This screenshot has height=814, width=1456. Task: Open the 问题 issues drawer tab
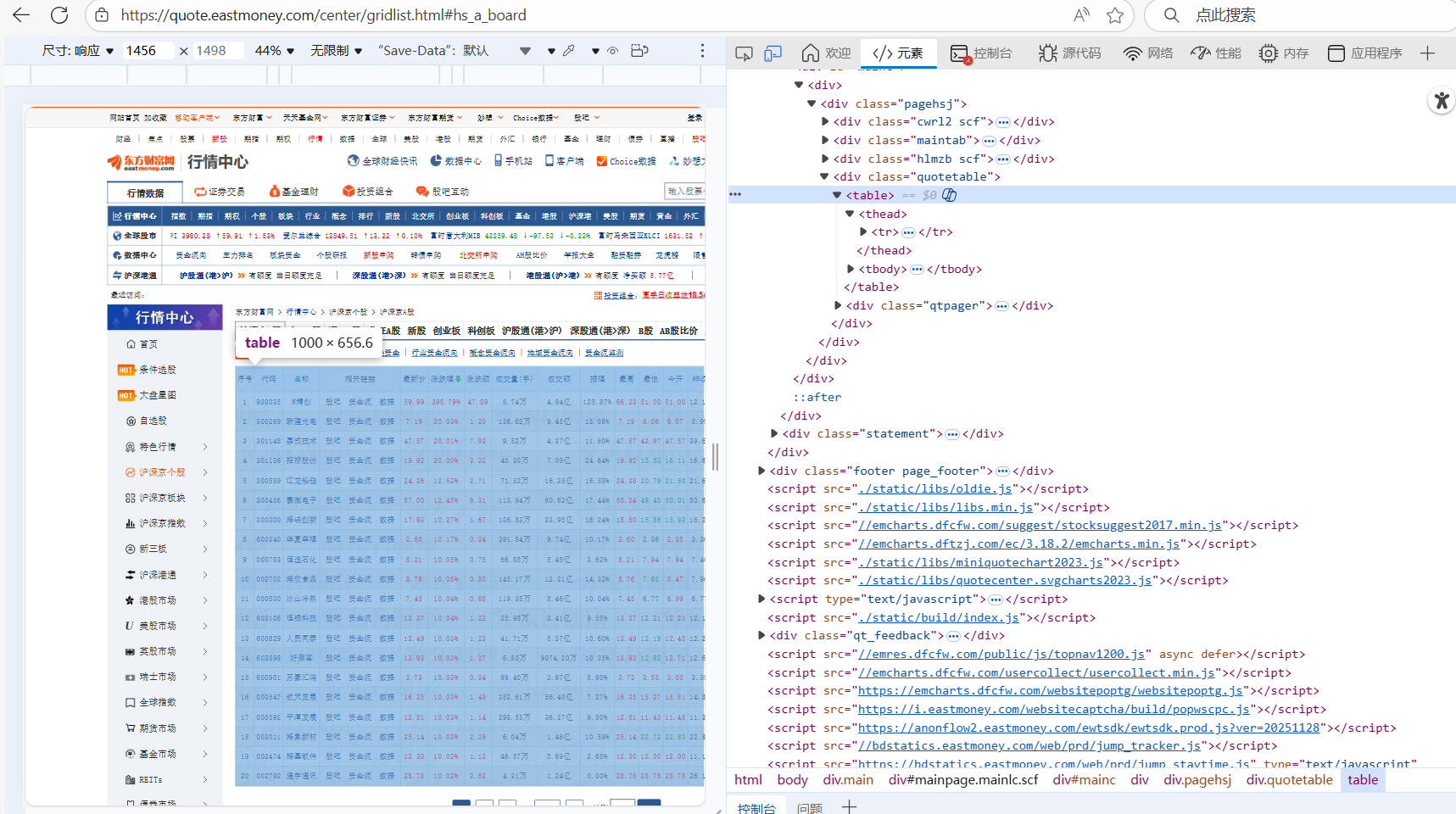810,808
